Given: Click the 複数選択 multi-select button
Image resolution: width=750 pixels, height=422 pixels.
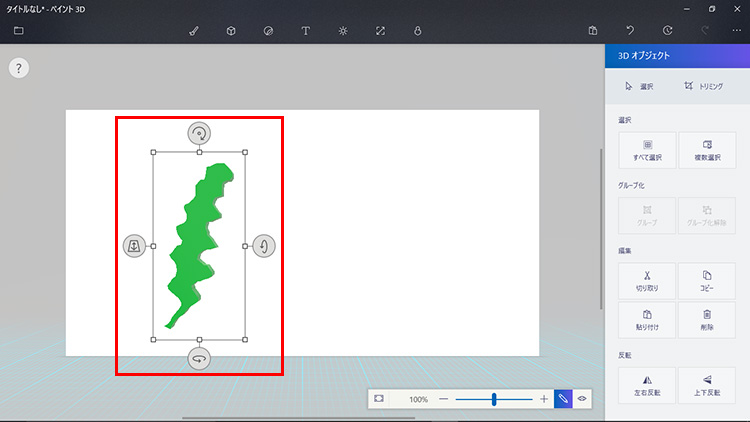Looking at the screenshot, I should pyautogui.click(x=707, y=150).
